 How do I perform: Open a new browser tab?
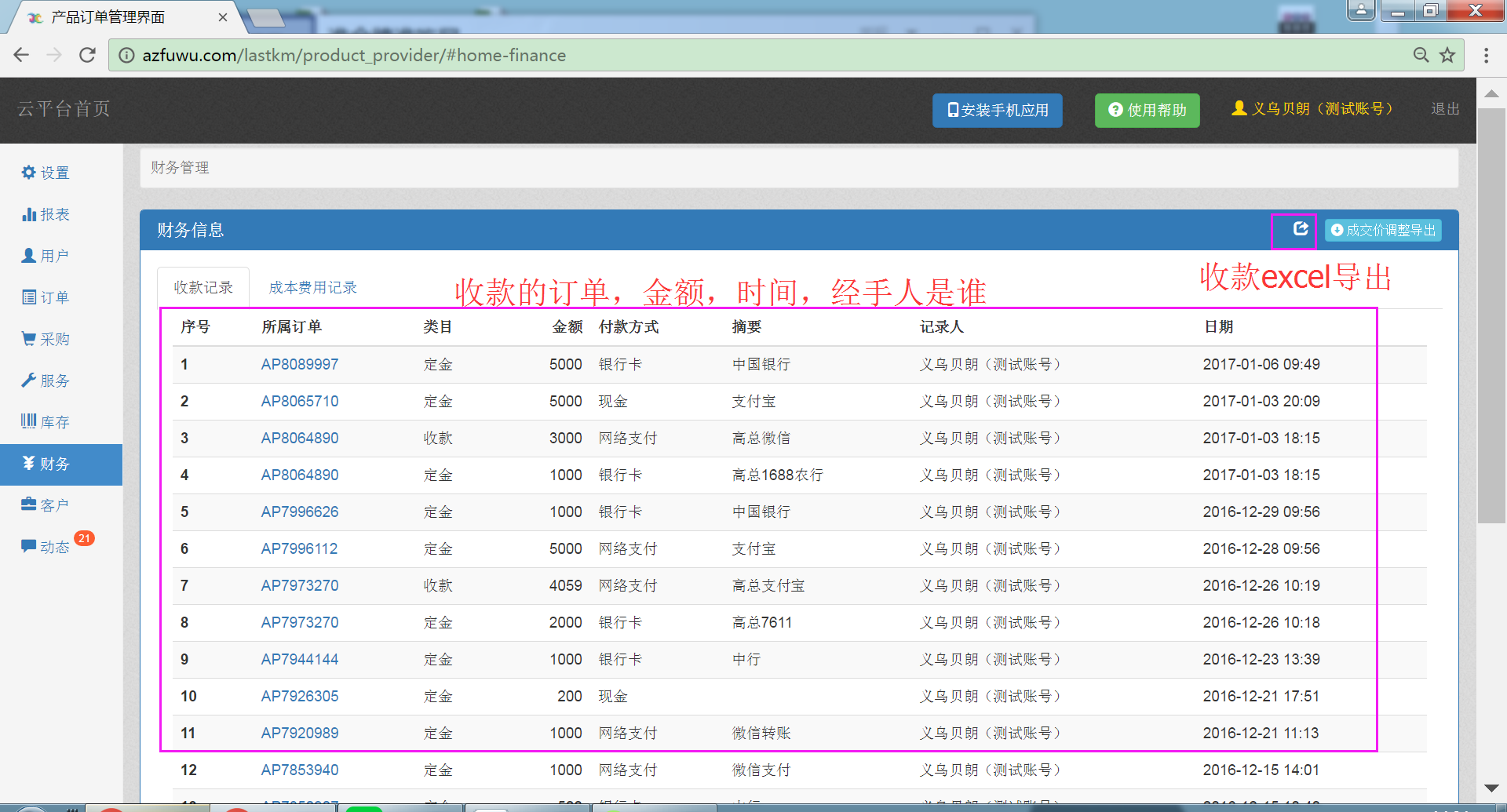[x=266, y=17]
